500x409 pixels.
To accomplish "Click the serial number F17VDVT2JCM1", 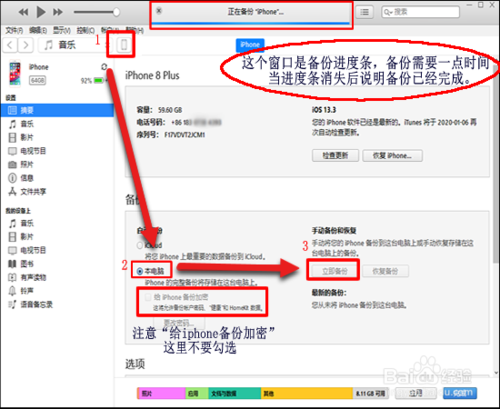I will [185, 135].
